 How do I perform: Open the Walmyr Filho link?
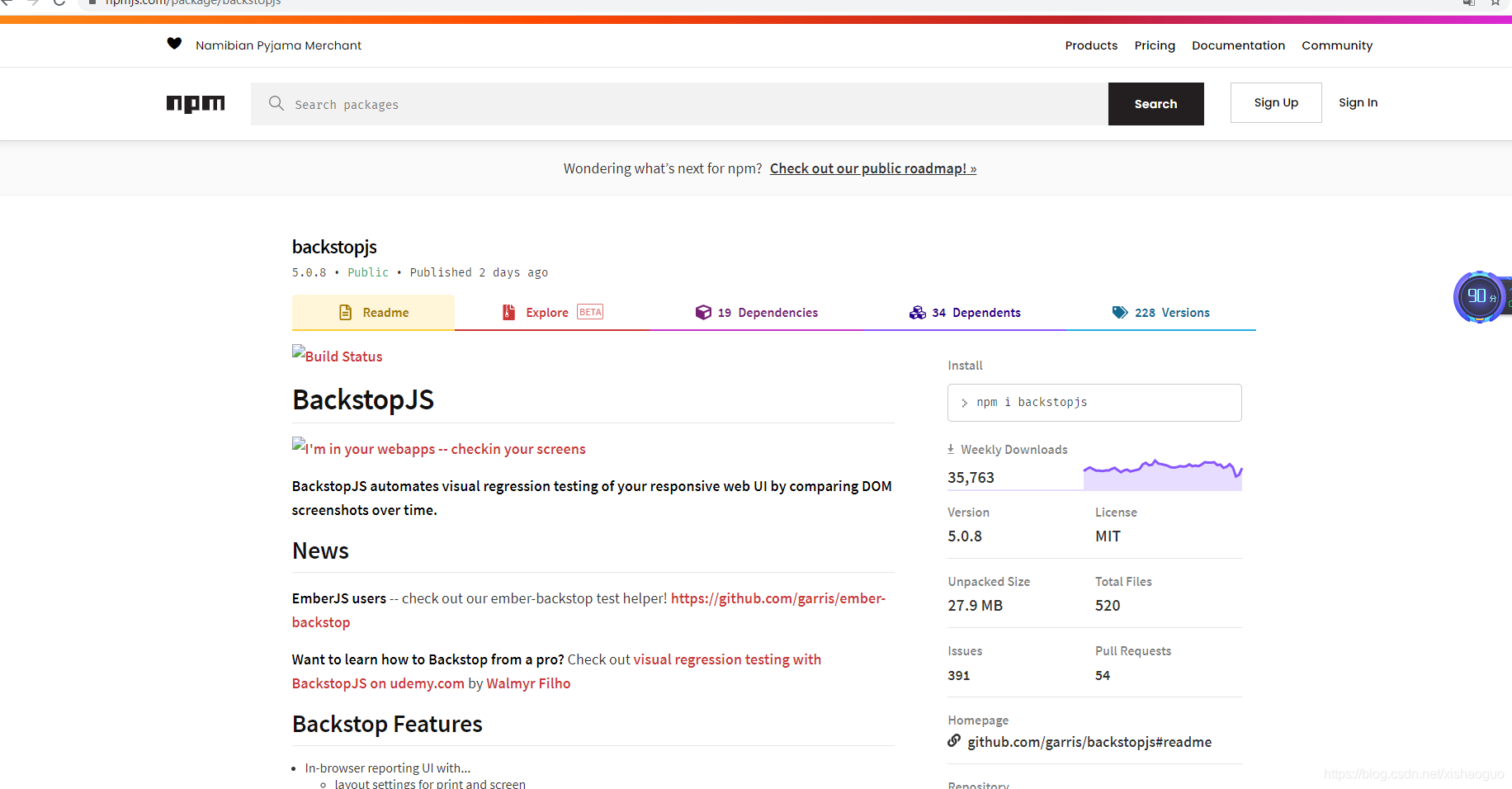pyautogui.click(x=528, y=683)
